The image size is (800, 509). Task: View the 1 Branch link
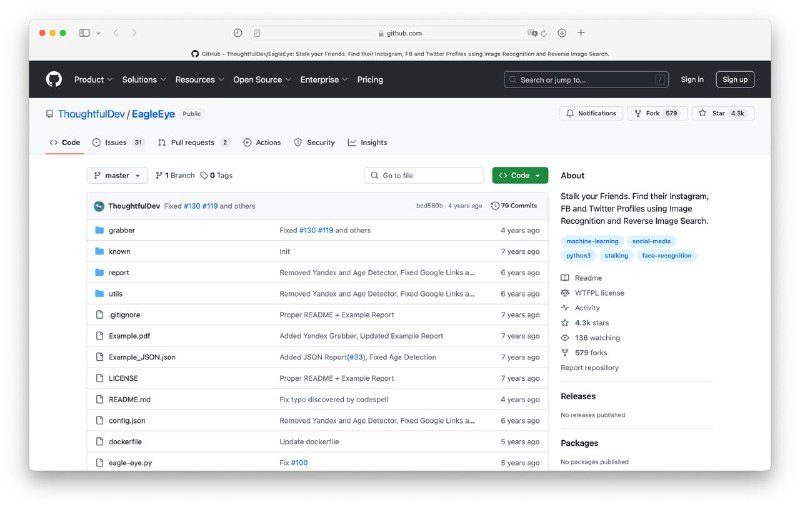(175, 175)
